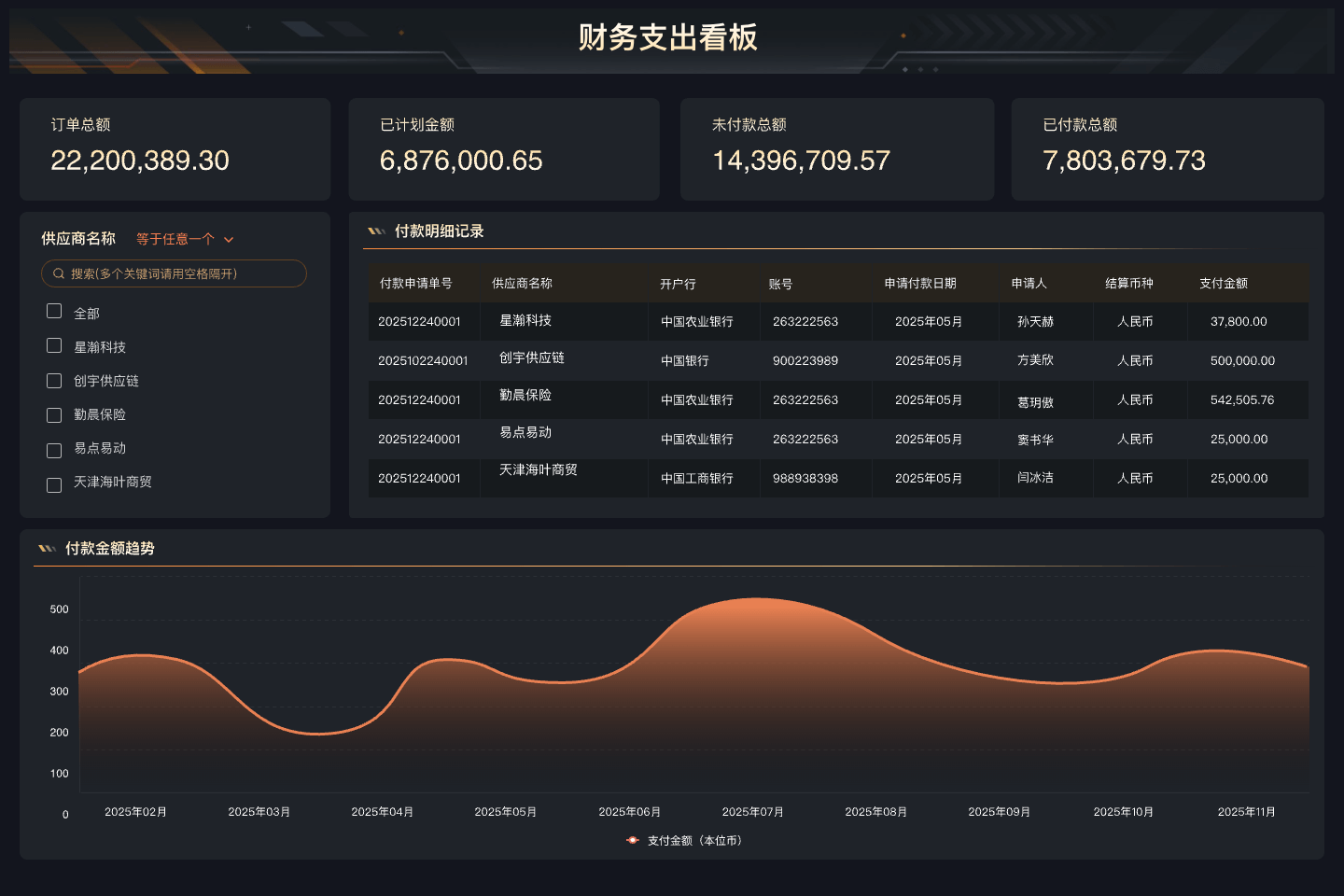Select the 勤晨保险 checkbox
This screenshot has height=896, width=1344.
click(54, 415)
